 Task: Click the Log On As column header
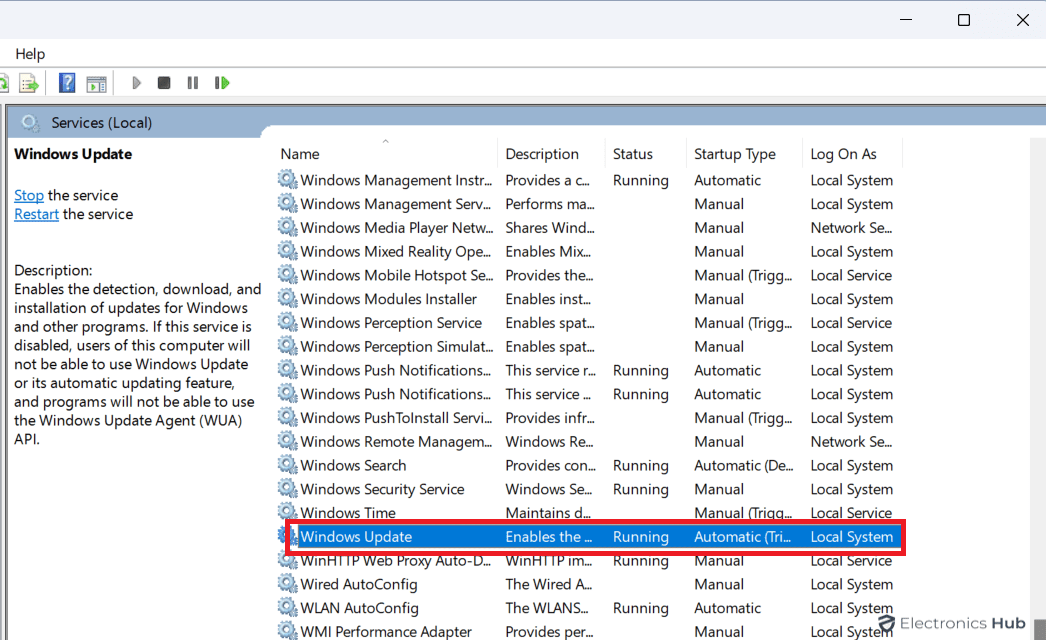coord(843,154)
